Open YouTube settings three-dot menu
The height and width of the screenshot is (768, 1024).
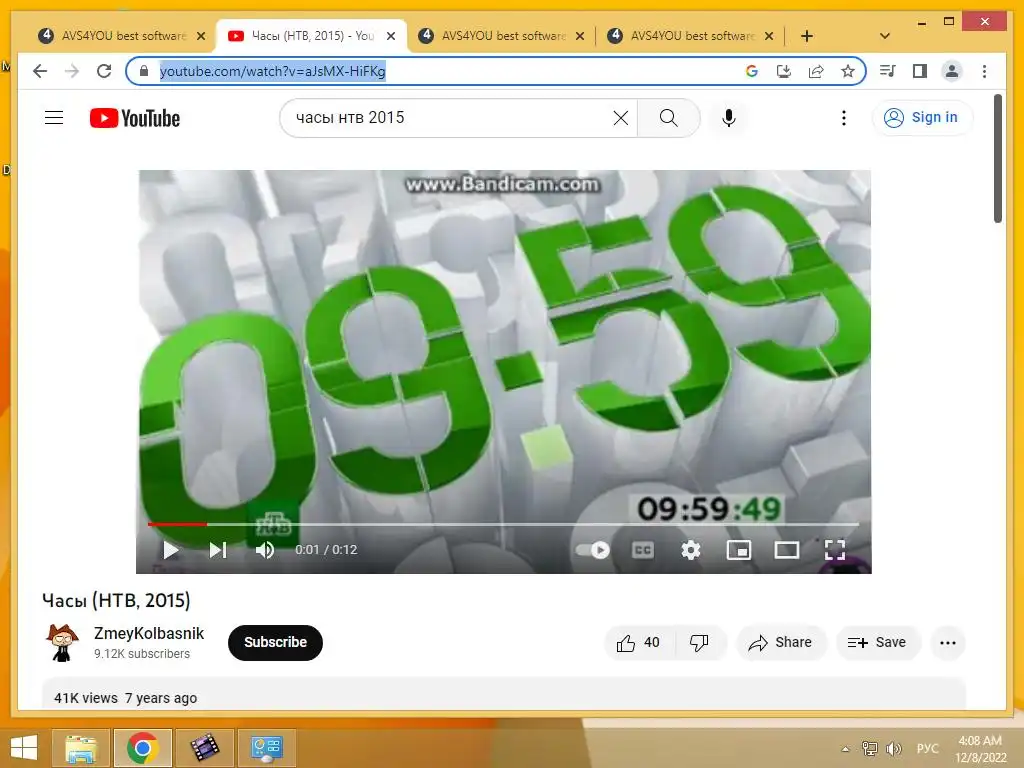coord(844,118)
